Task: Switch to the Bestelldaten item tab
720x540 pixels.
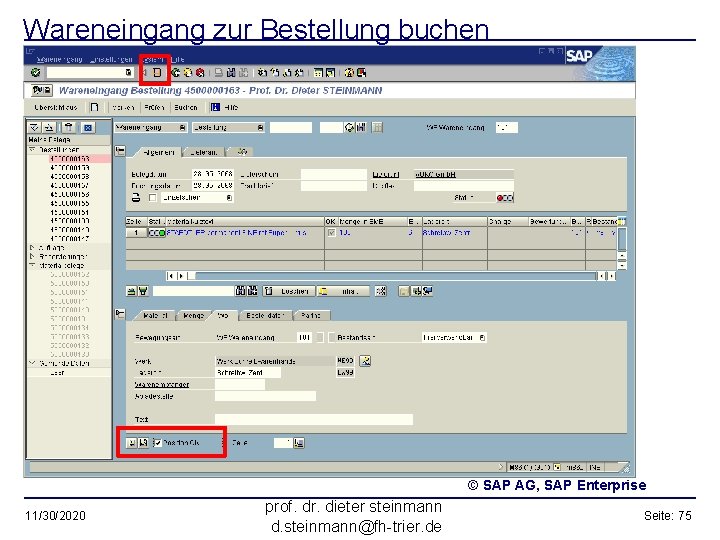Action: click(x=265, y=315)
